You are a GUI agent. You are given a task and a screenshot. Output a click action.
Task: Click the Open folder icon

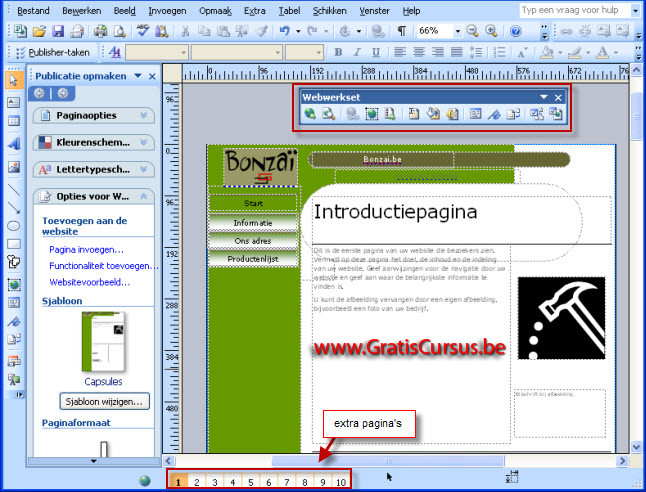point(39,31)
